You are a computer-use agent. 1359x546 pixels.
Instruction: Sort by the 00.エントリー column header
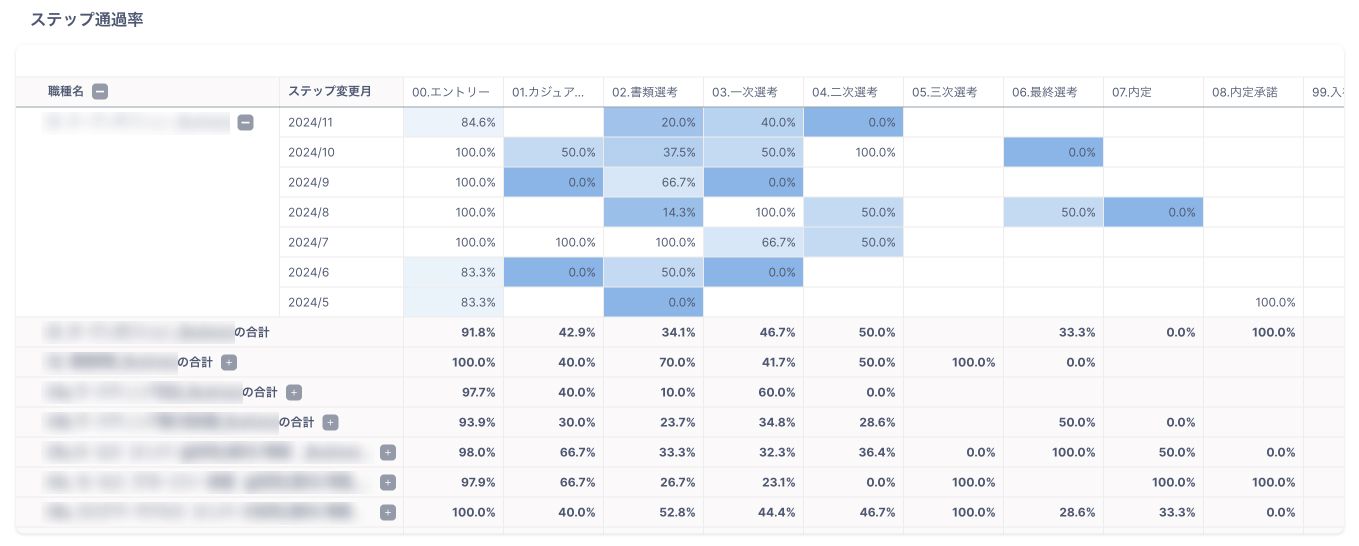point(451,92)
